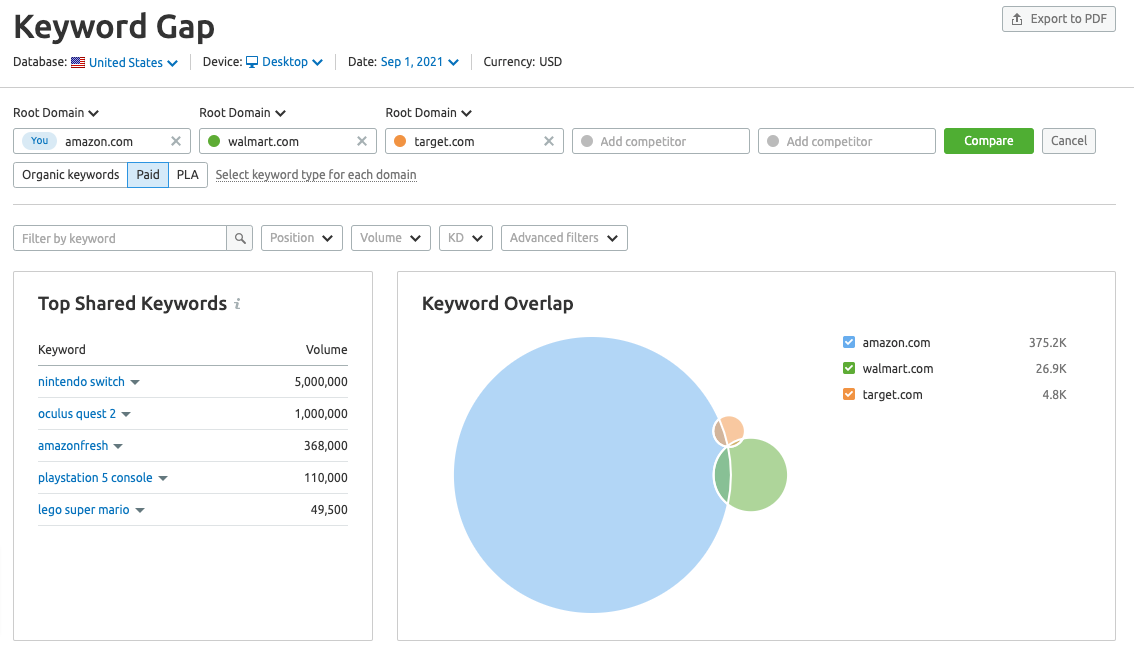Click the keyword search magnifier icon

point(239,238)
